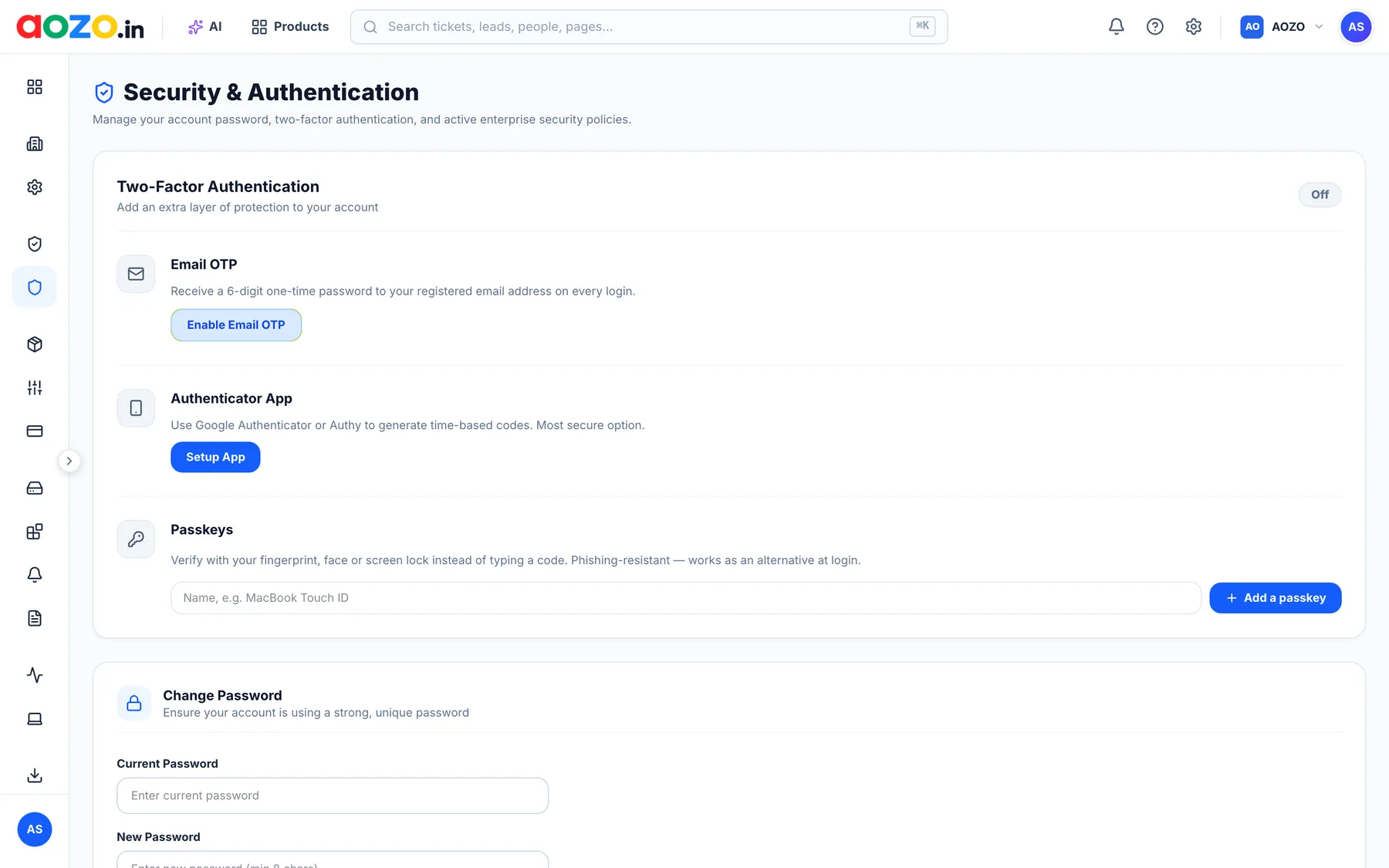The image size is (1389, 868).
Task: Click Enable Email OTP button
Action: pyautogui.click(x=236, y=325)
